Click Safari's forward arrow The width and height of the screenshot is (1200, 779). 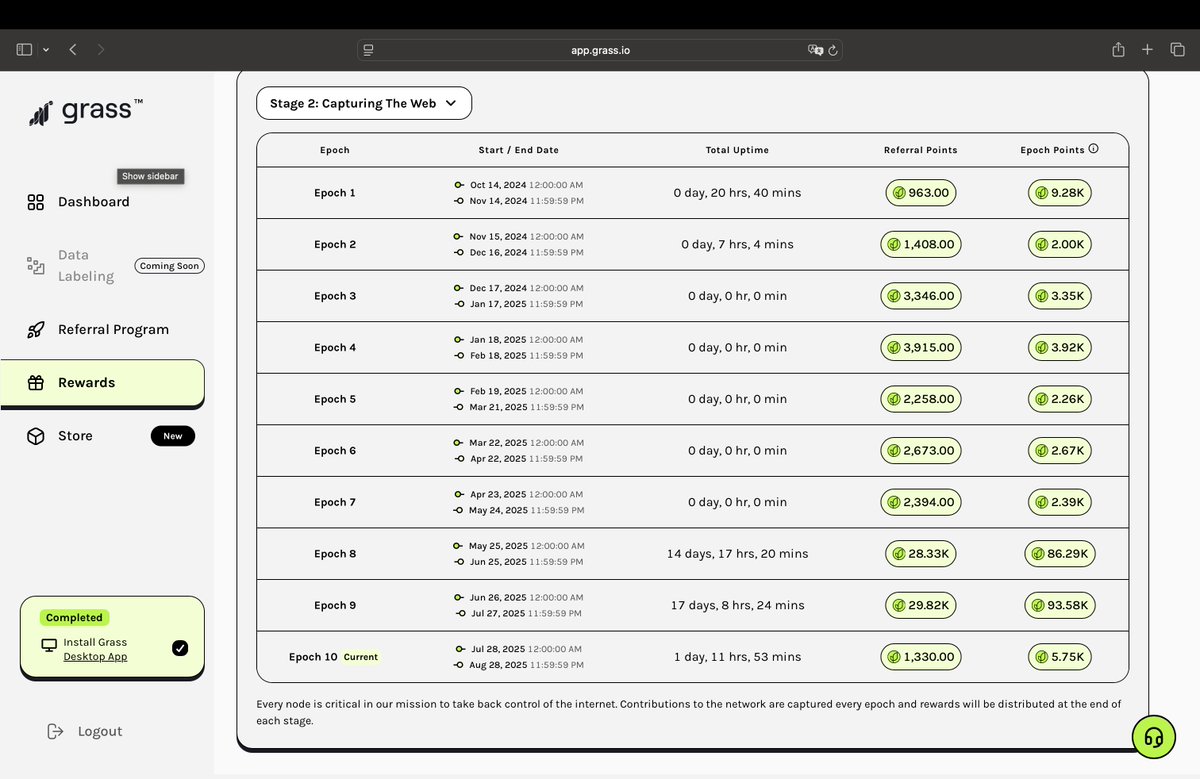(x=101, y=49)
